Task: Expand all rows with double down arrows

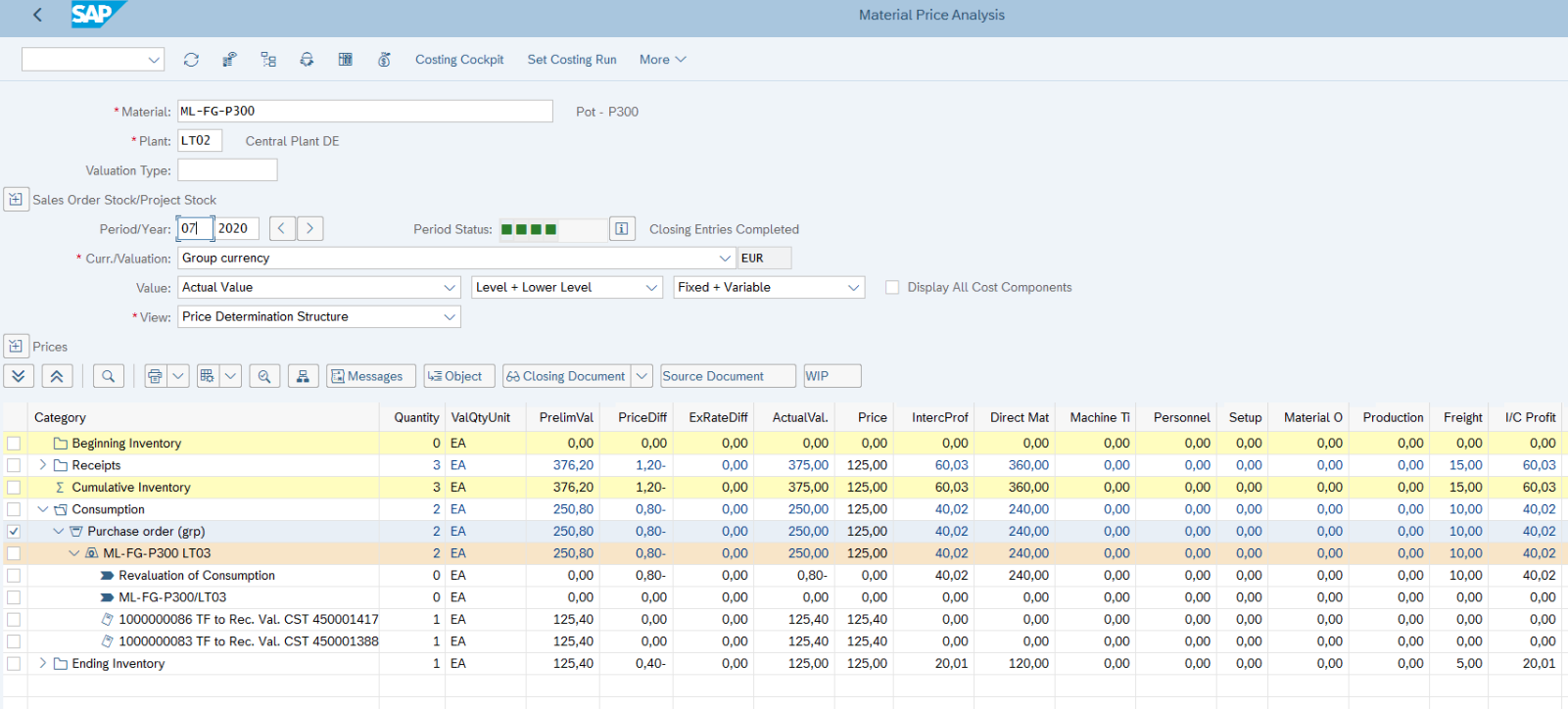Action: click(19, 376)
